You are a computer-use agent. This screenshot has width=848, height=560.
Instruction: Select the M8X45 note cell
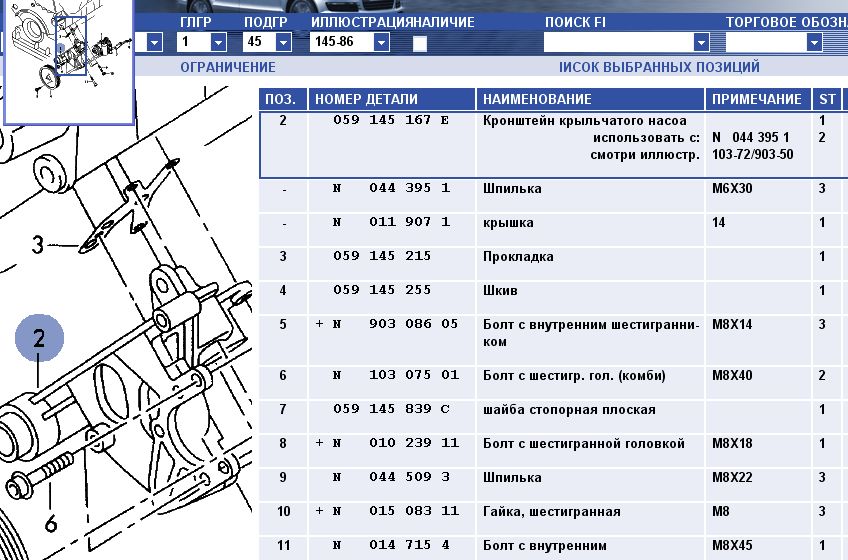click(758, 549)
